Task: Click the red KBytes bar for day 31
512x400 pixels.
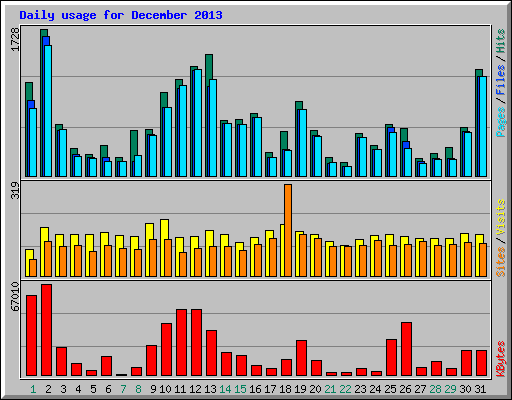Action: click(x=481, y=363)
